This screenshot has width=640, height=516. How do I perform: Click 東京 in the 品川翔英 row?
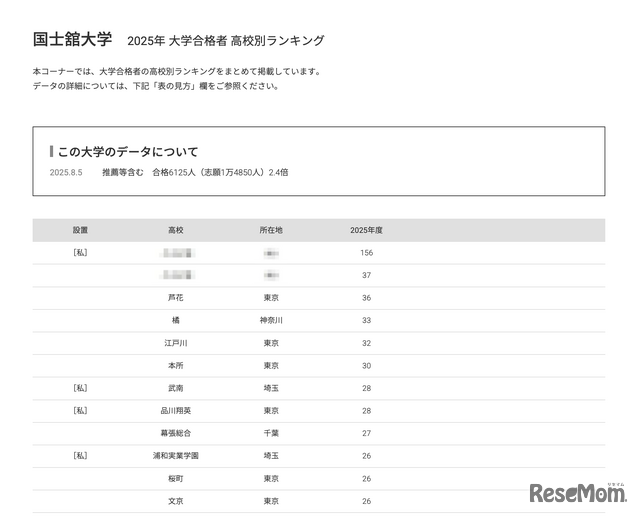(x=271, y=411)
